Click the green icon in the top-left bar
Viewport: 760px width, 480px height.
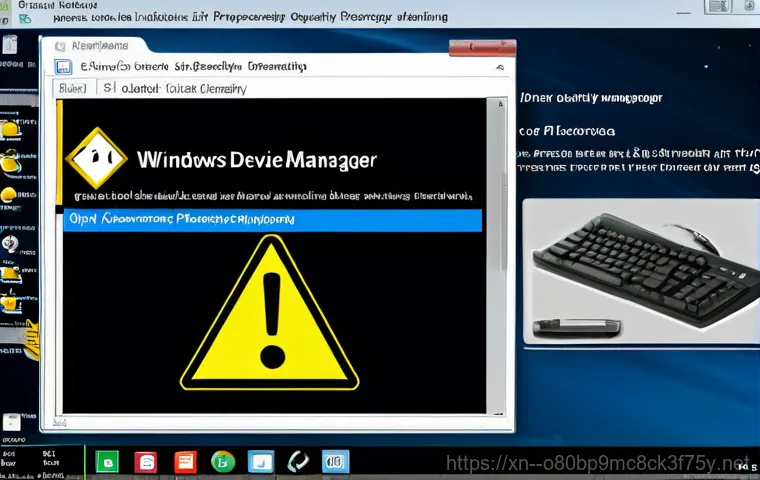tap(24, 19)
